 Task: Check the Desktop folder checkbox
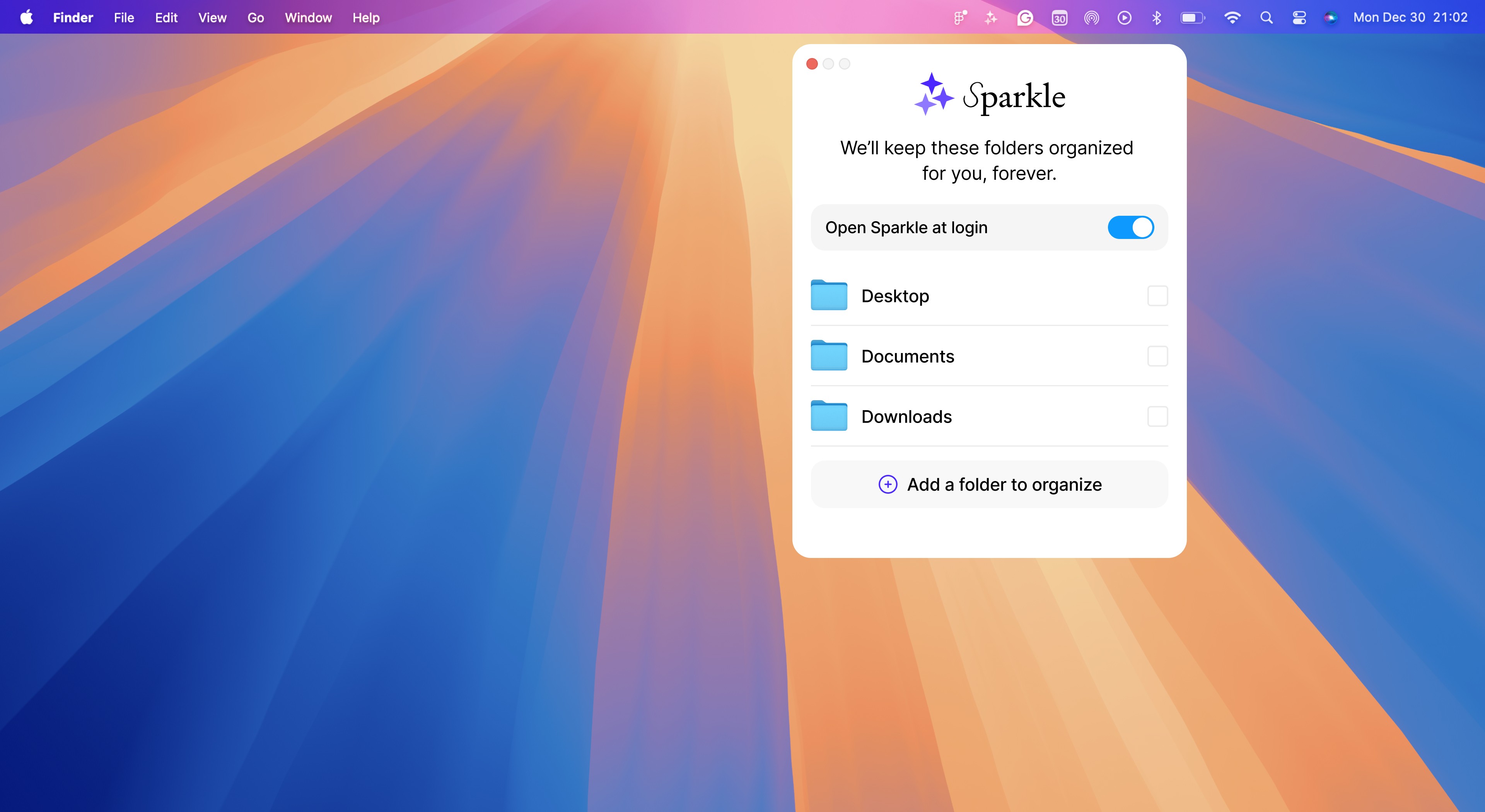tap(1157, 296)
